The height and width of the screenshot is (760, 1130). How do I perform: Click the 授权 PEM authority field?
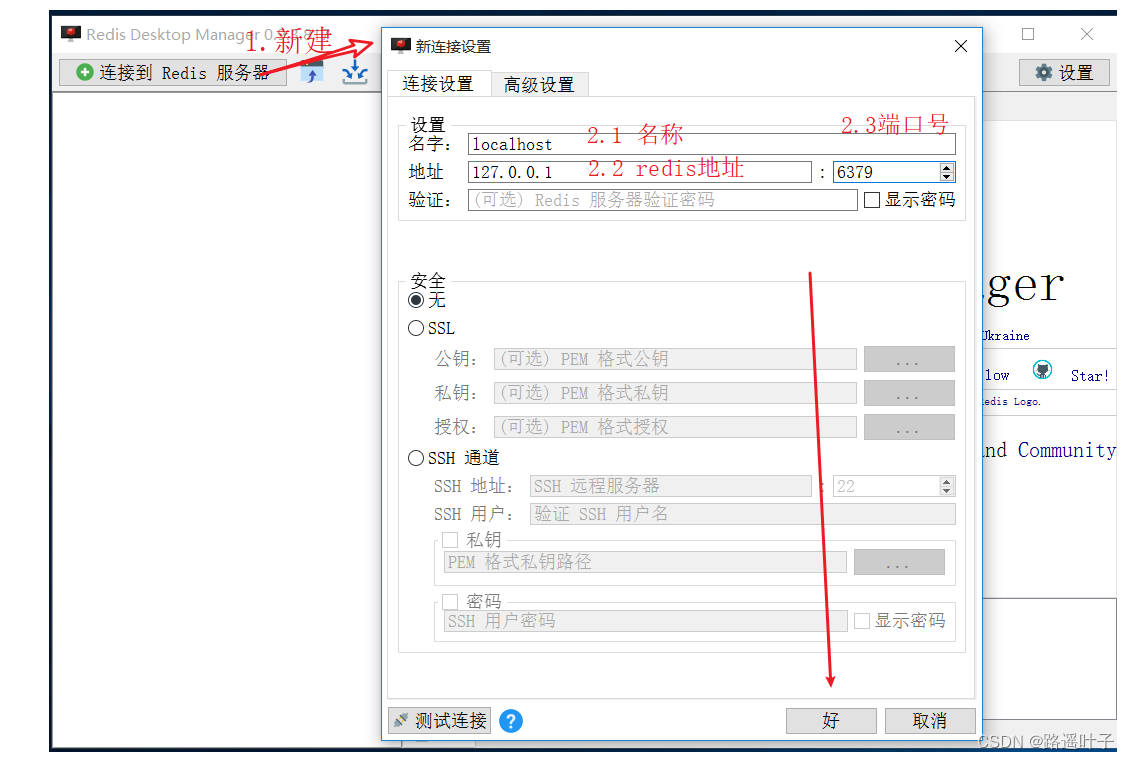click(x=675, y=426)
